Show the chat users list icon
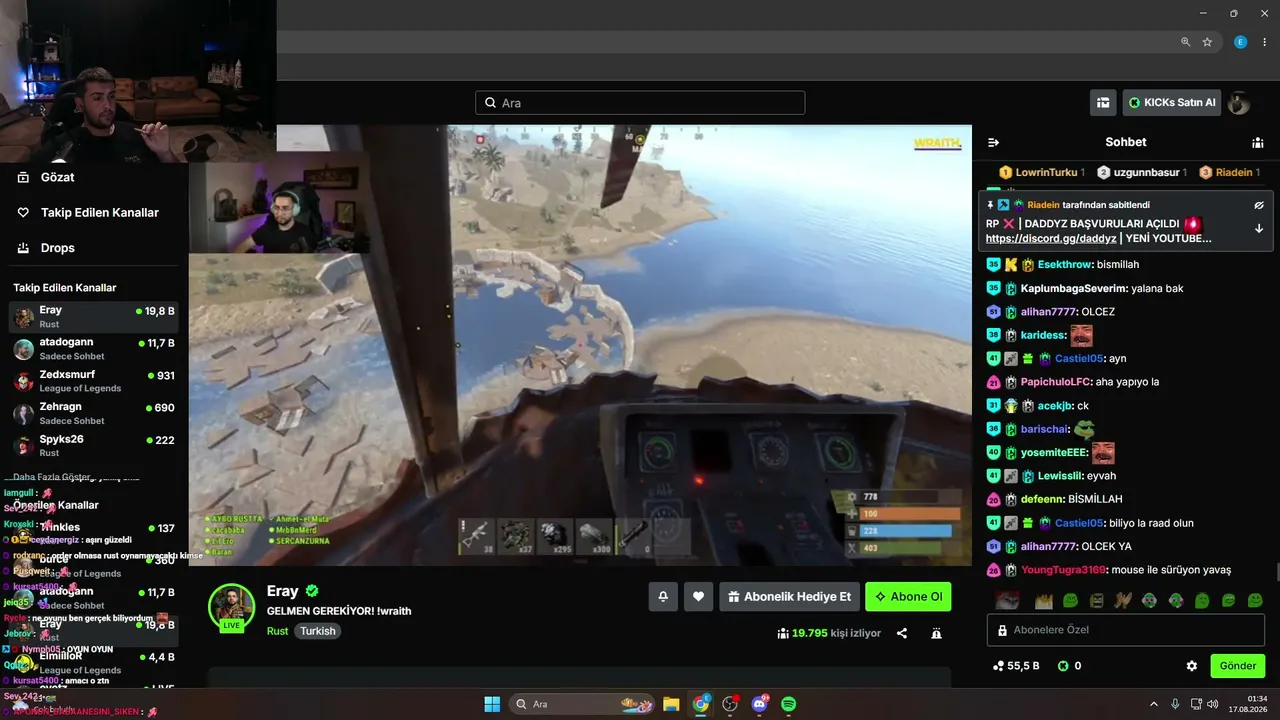 1258,142
